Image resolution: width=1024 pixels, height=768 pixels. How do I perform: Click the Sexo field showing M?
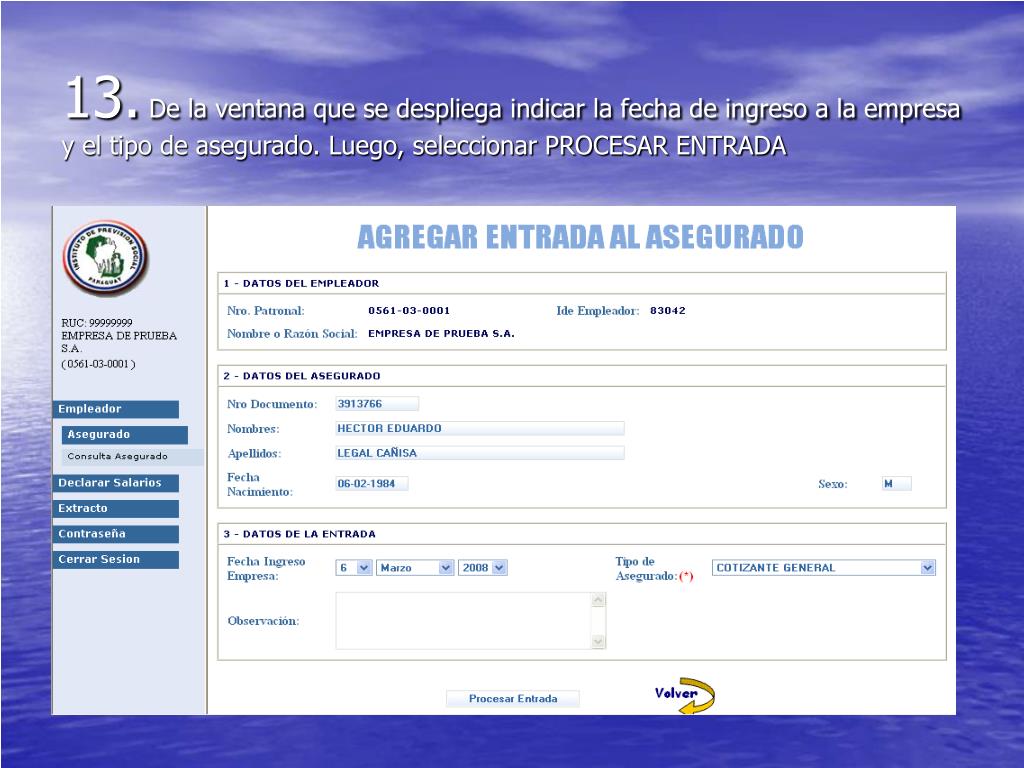(x=896, y=484)
